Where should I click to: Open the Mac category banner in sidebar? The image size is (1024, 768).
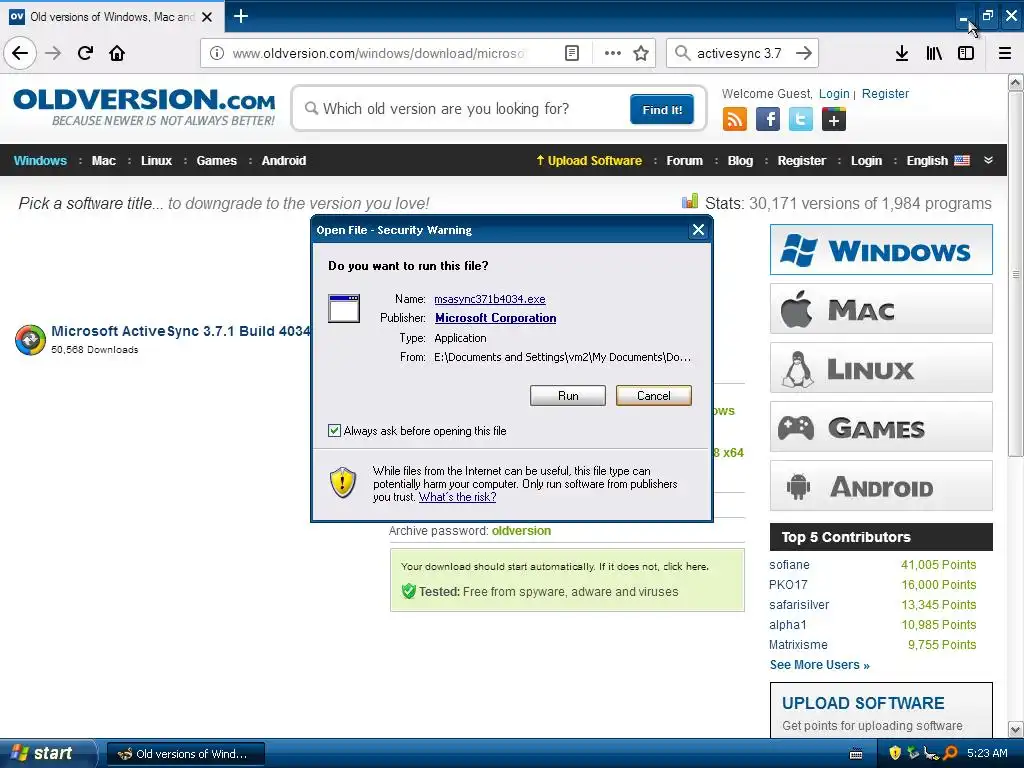881,309
